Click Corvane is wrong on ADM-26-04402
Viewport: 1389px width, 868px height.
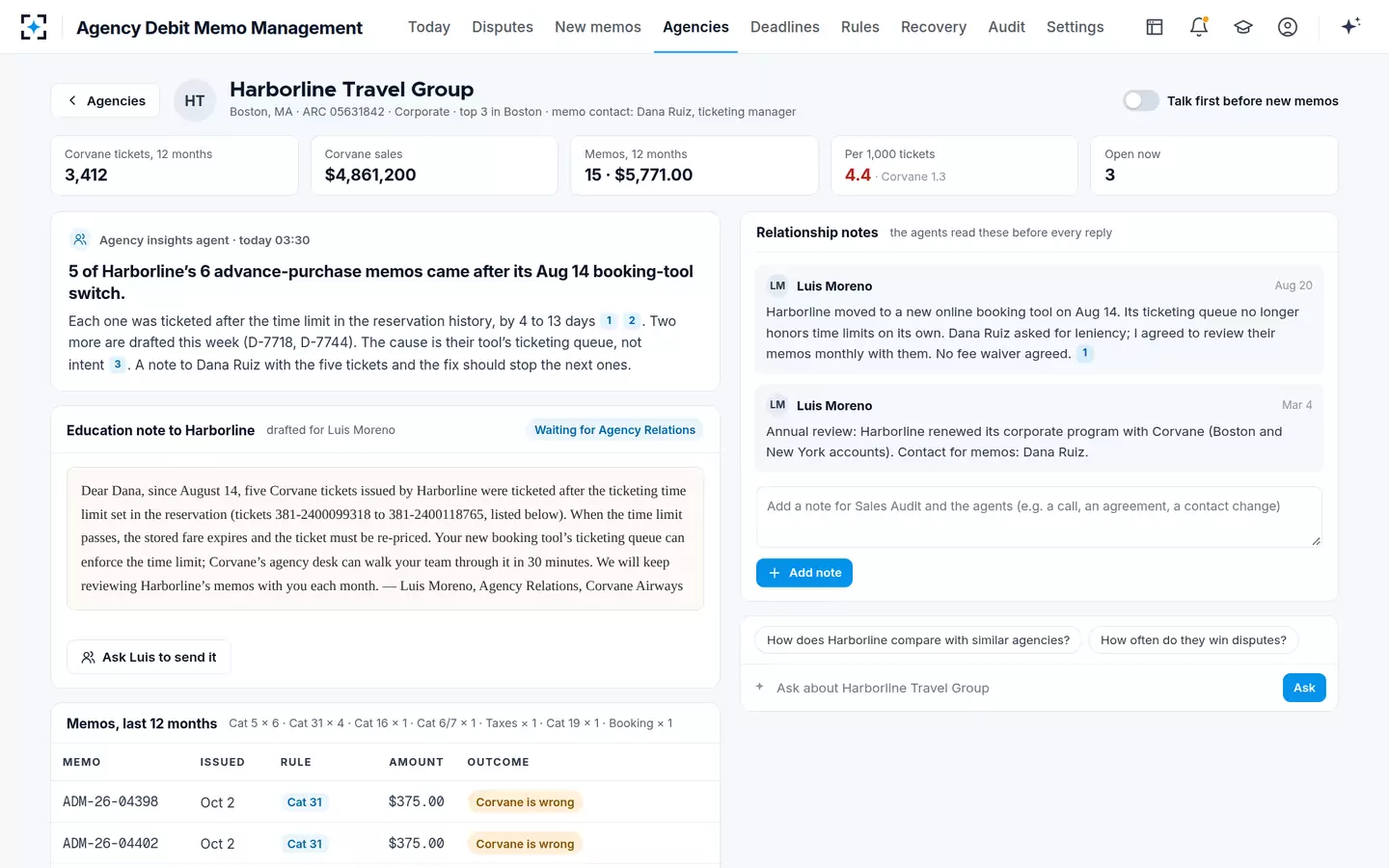click(525, 844)
